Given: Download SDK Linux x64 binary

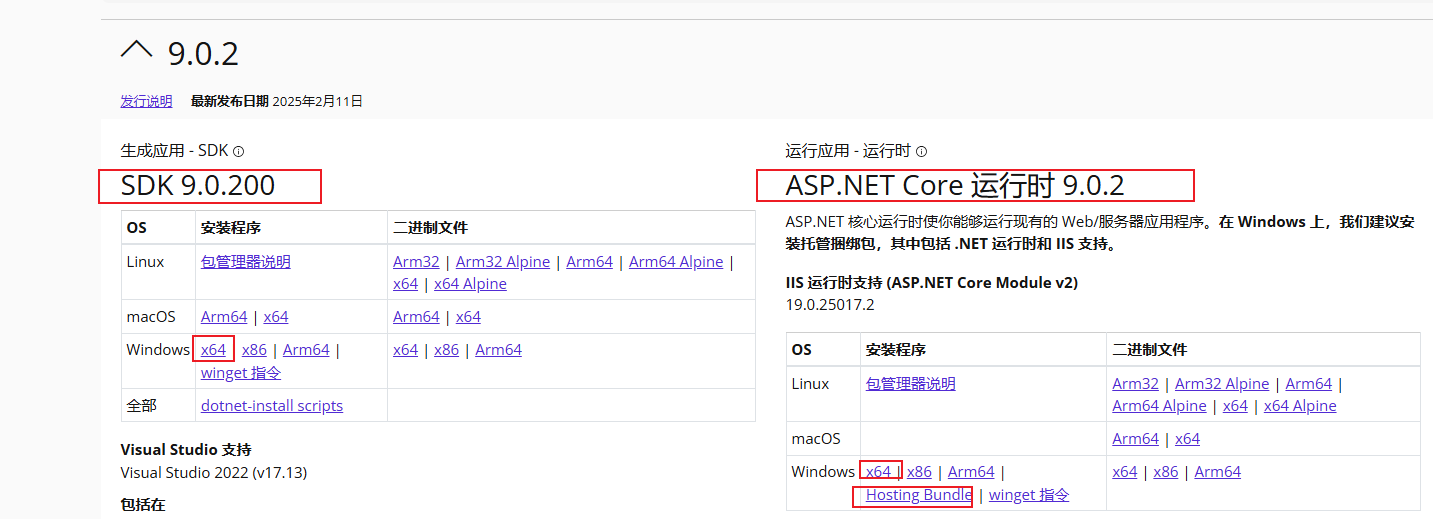Looking at the screenshot, I should [405, 283].
